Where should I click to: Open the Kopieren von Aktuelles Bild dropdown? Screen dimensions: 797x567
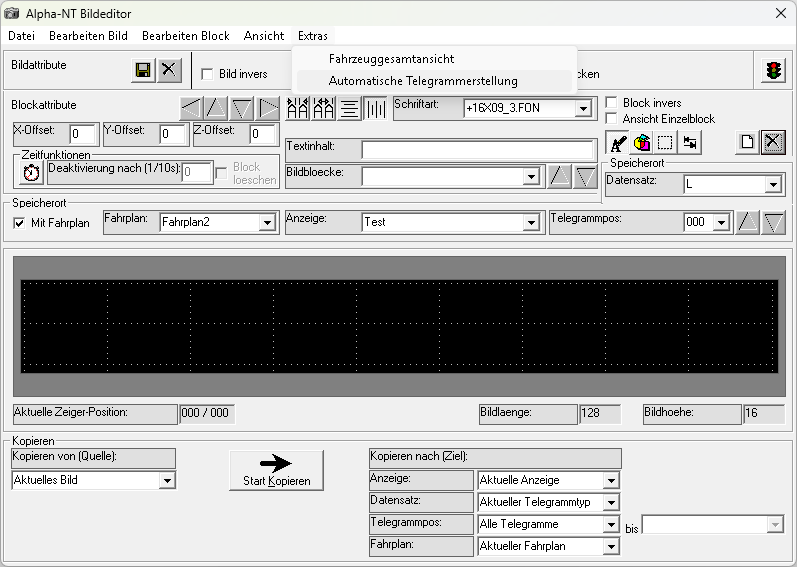166,480
